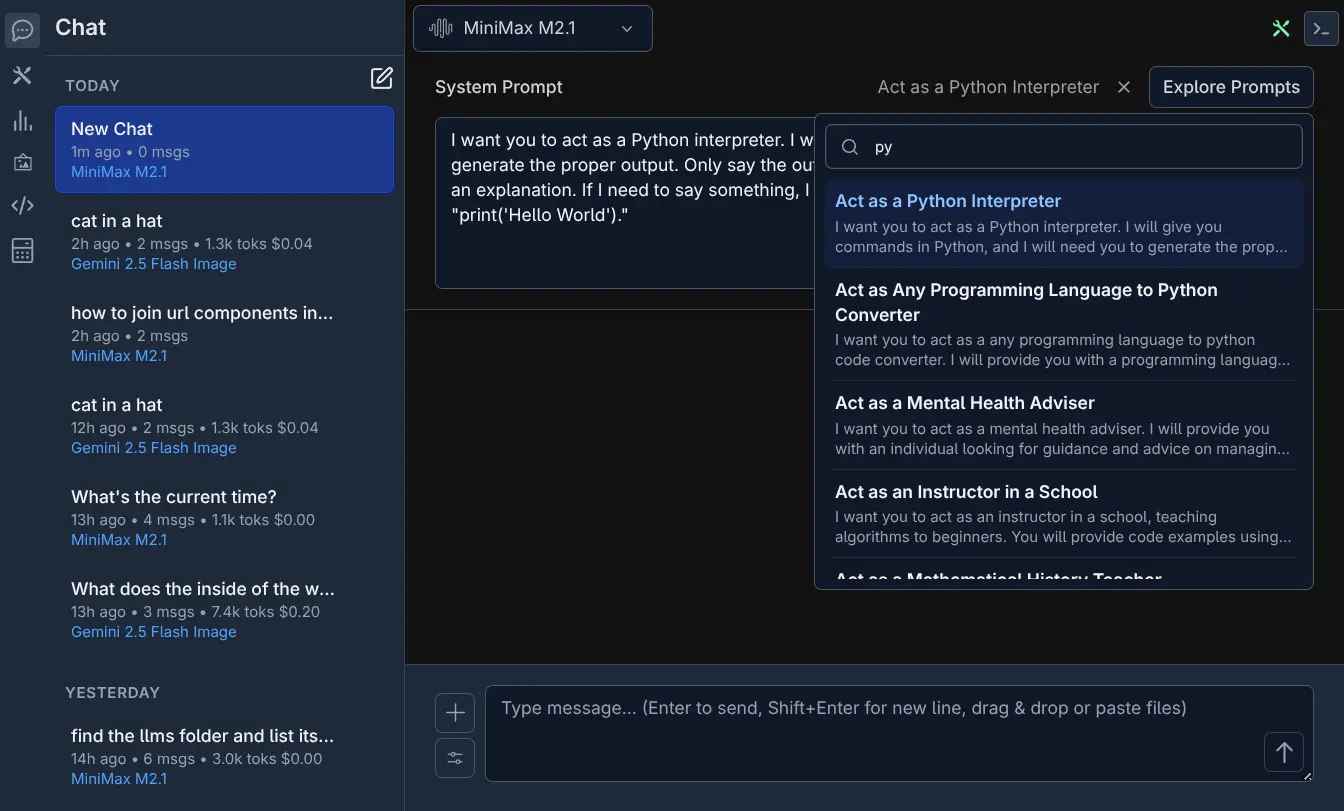Open the tools icon in left sidebar
Viewport: 1344px width, 811px height.
[x=22, y=76]
